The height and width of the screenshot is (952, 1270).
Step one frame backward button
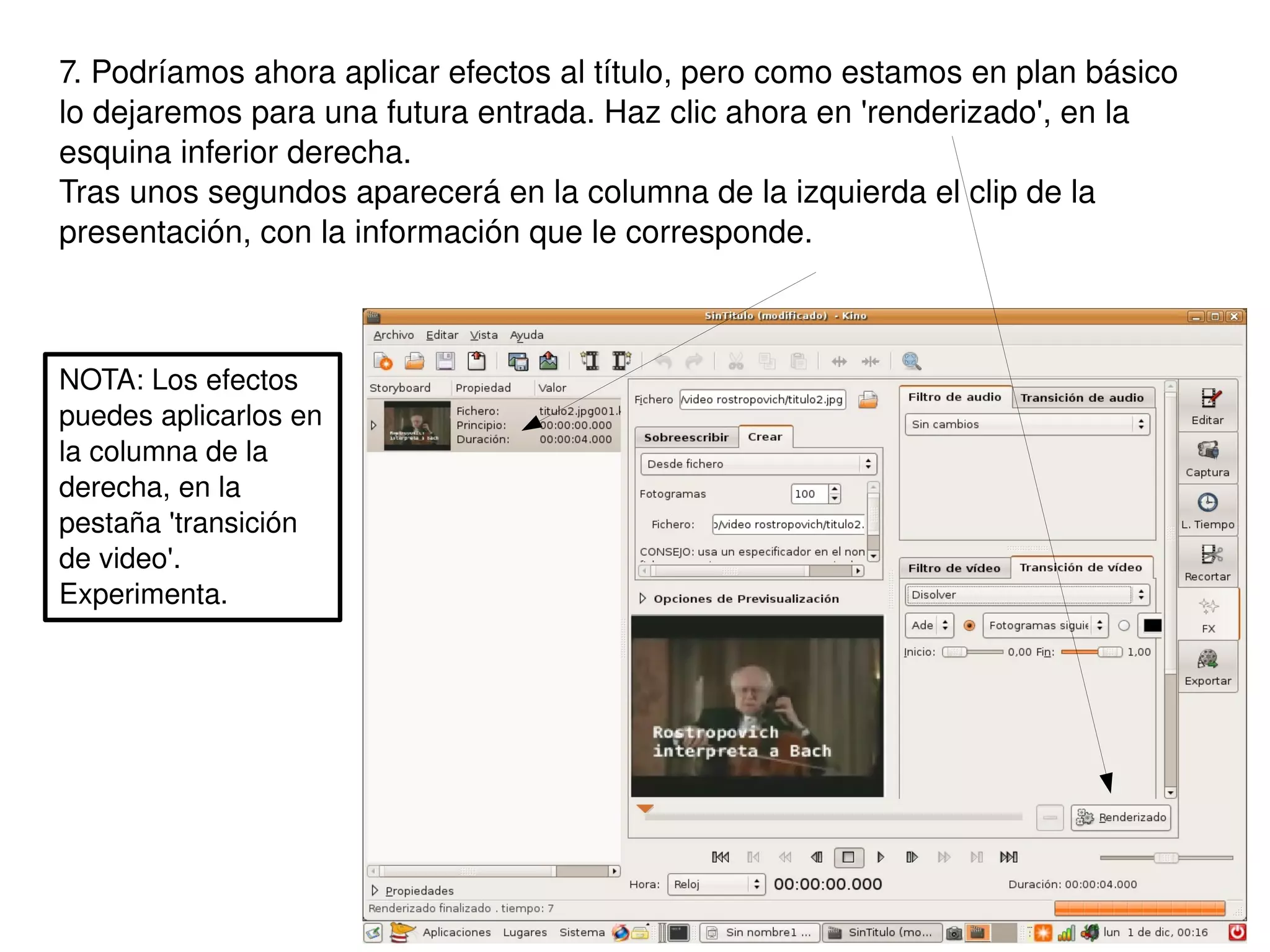point(817,857)
